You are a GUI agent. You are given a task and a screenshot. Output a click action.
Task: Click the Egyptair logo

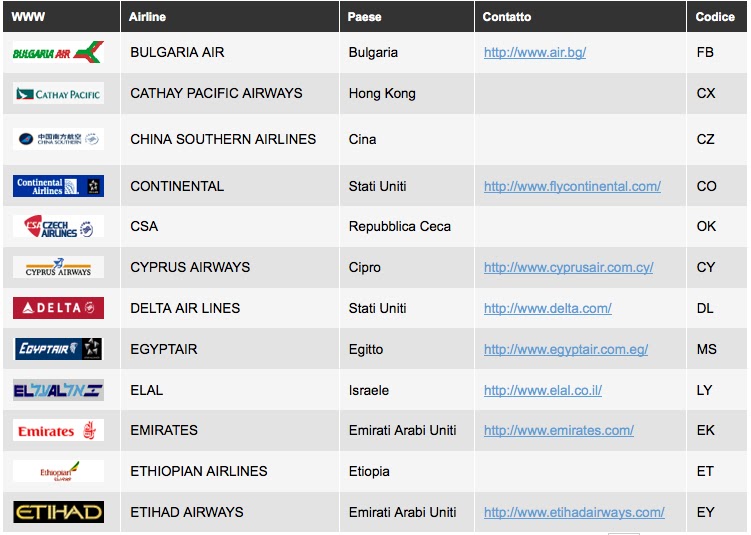tap(58, 349)
